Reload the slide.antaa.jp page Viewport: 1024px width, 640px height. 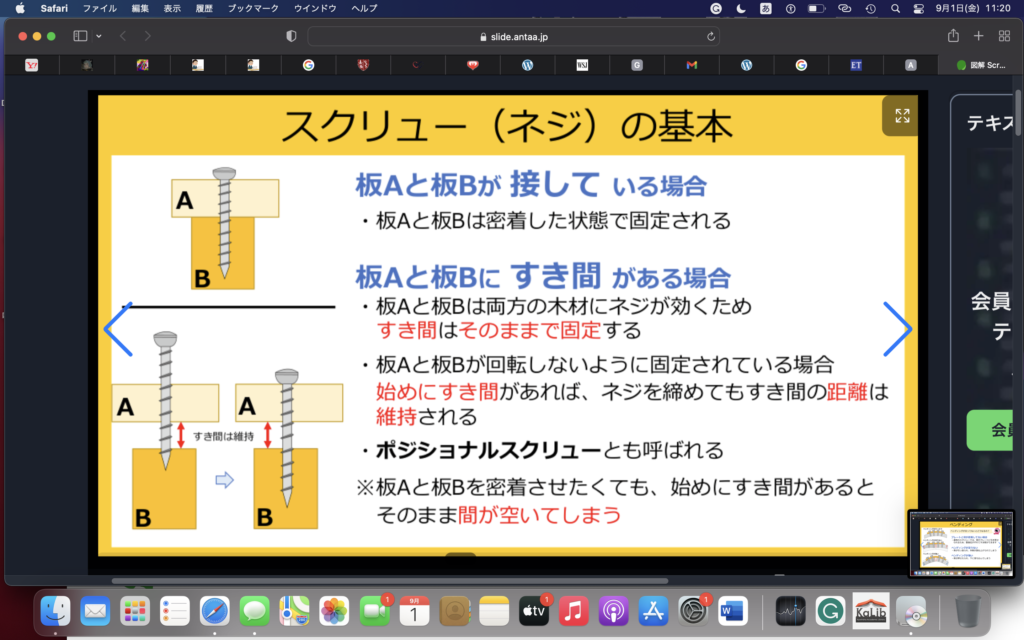[711, 36]
